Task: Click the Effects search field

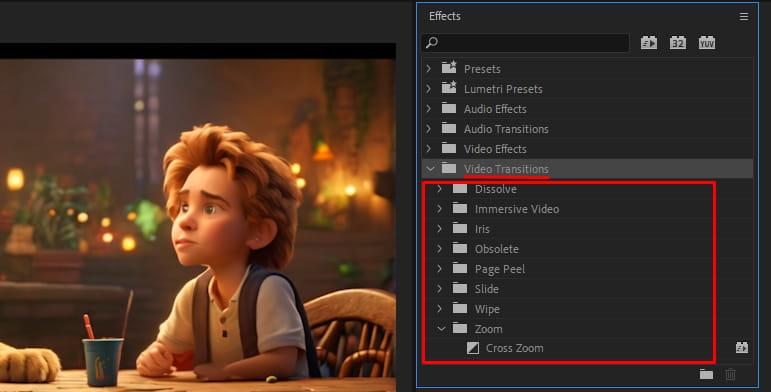Action: tap(526, 43)
